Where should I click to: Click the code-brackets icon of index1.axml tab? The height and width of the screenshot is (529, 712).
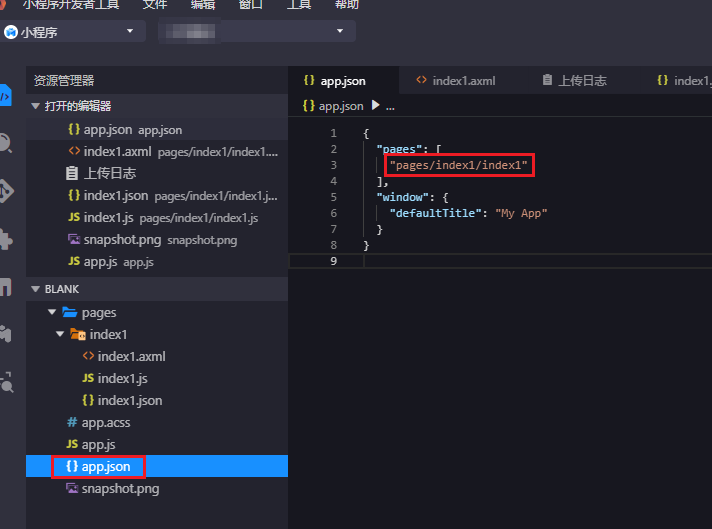pos(421,80)
